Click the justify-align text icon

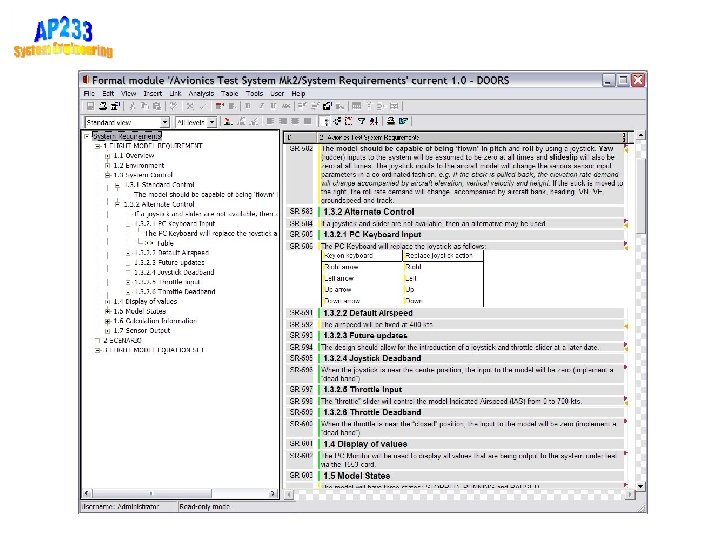click(x=308, y=121)
